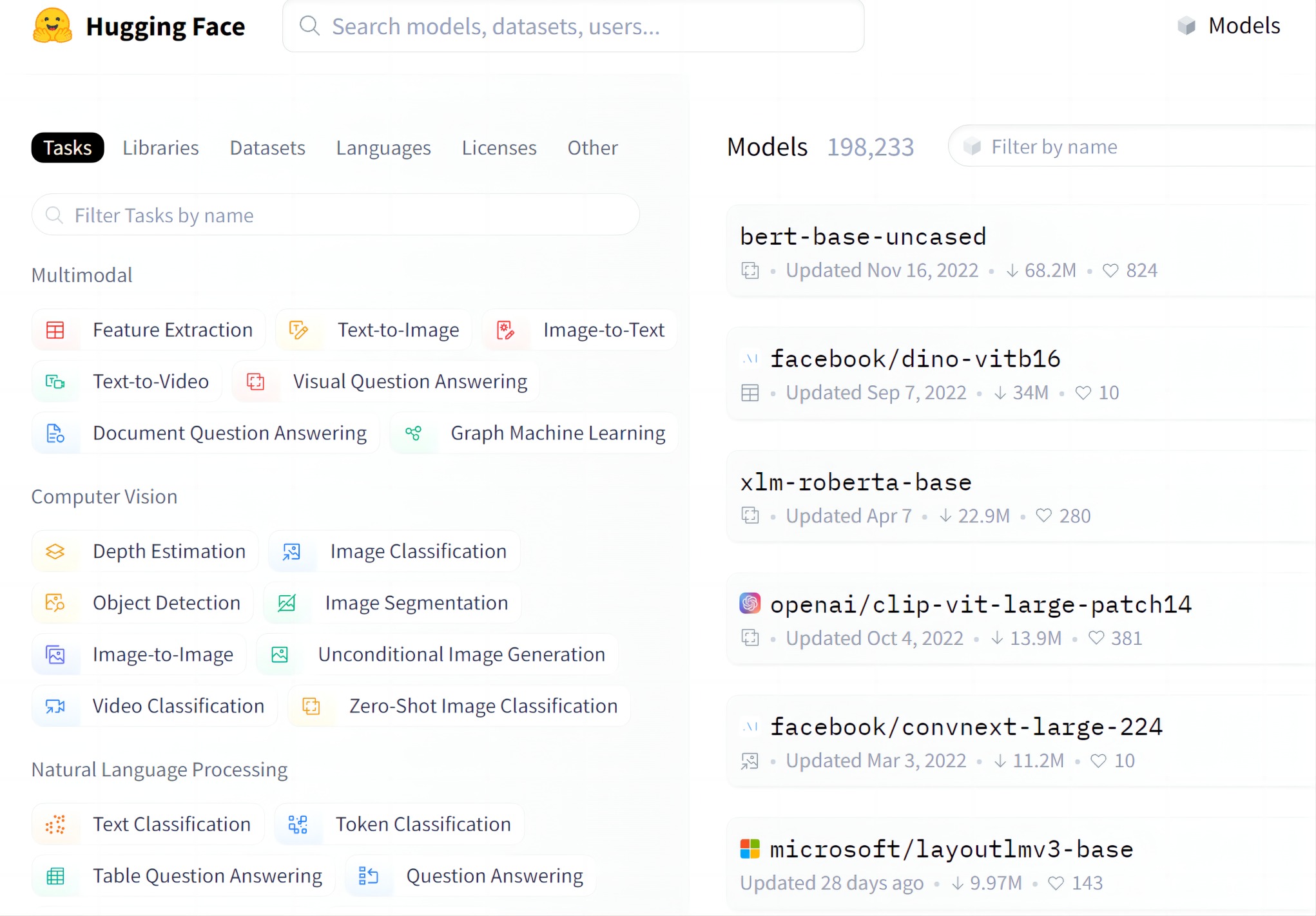Click the Graph Machine Learning icon

413,433
